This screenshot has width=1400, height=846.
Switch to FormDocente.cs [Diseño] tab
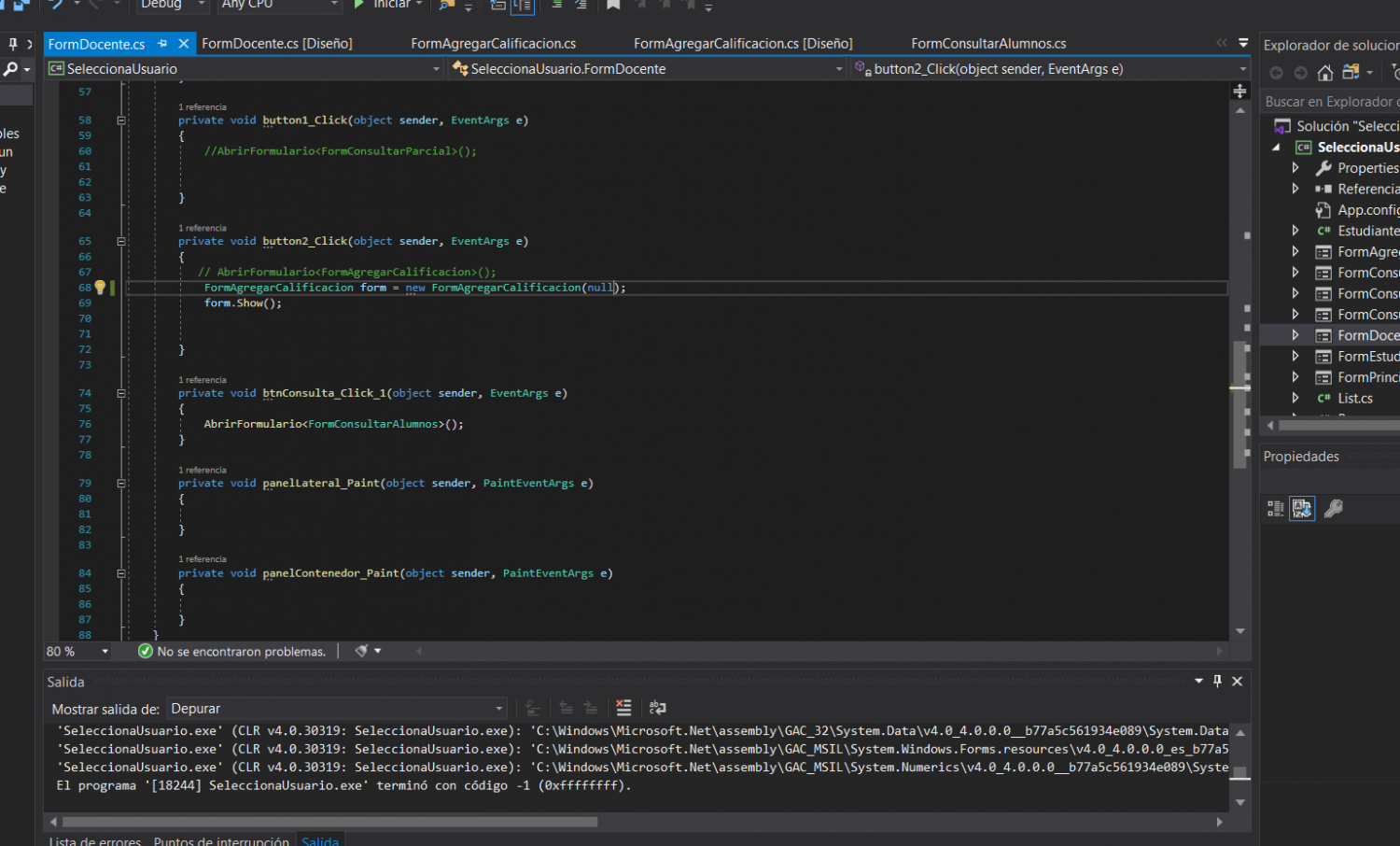[276, 44]
